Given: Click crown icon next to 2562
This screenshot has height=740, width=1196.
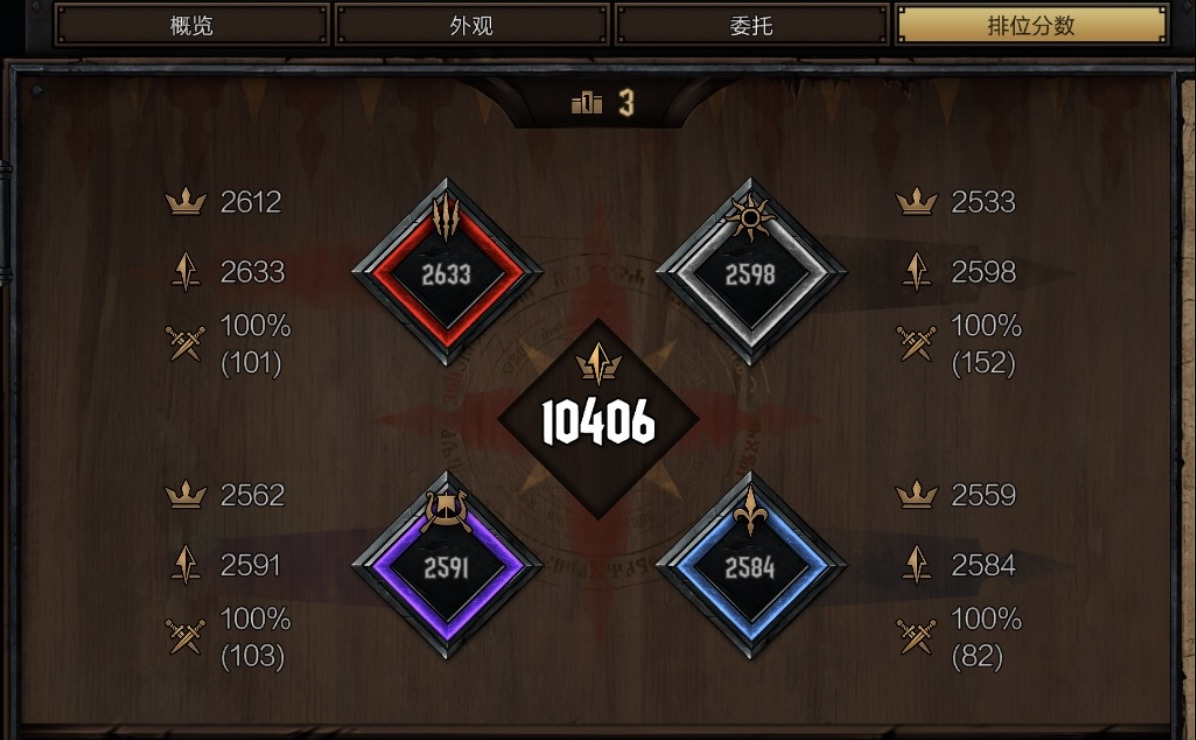Looking at the screenshot, I should click(185, 495).
